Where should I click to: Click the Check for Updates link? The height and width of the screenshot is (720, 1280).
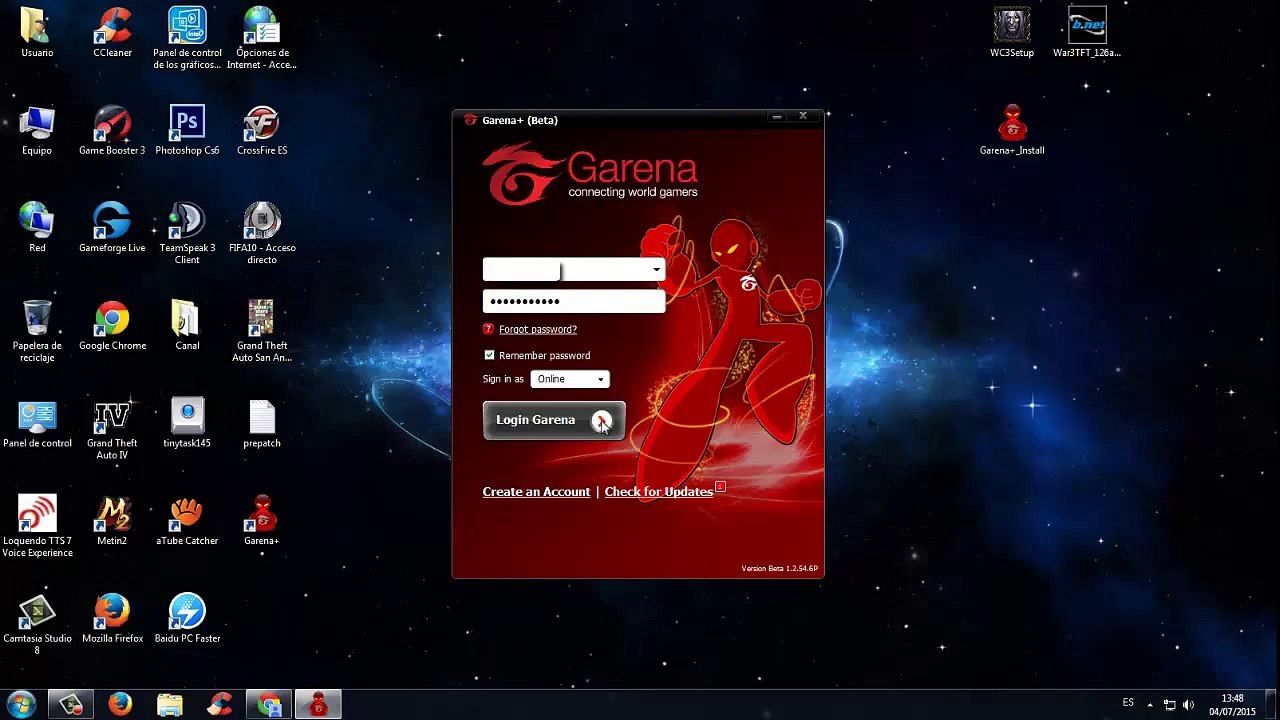659,492
